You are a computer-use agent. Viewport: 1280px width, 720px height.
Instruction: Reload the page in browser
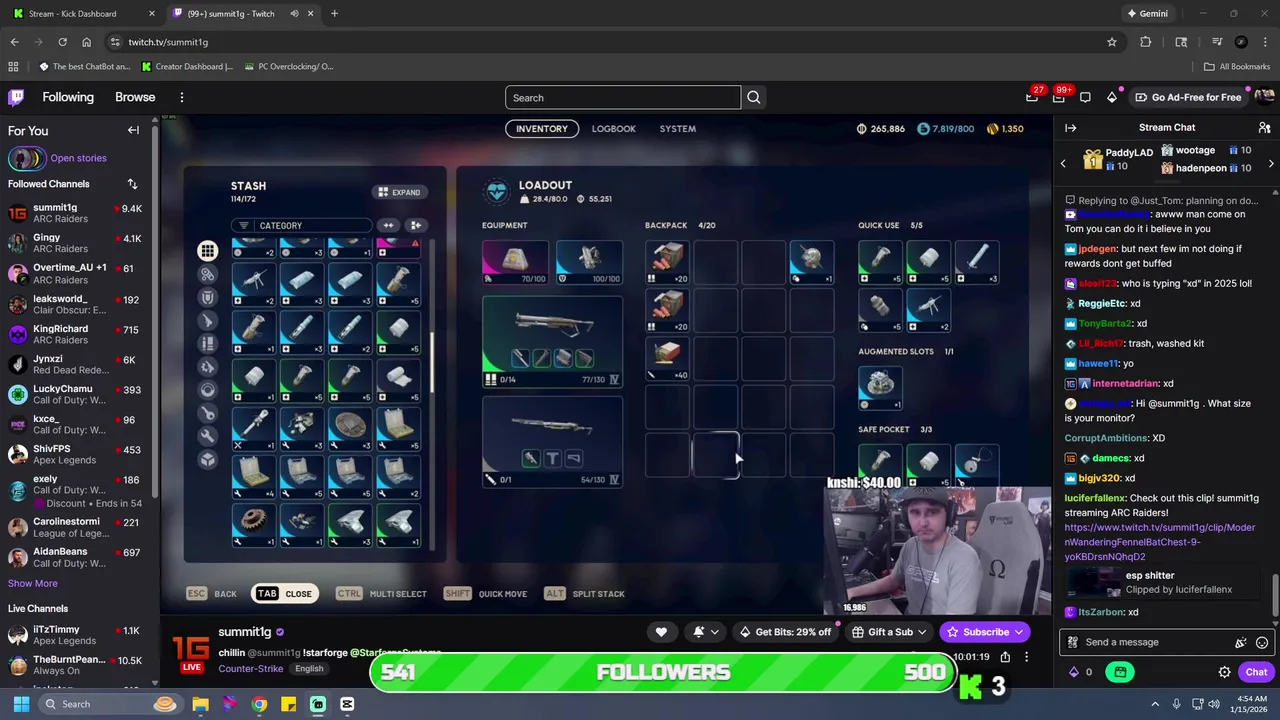coord(62,42)
